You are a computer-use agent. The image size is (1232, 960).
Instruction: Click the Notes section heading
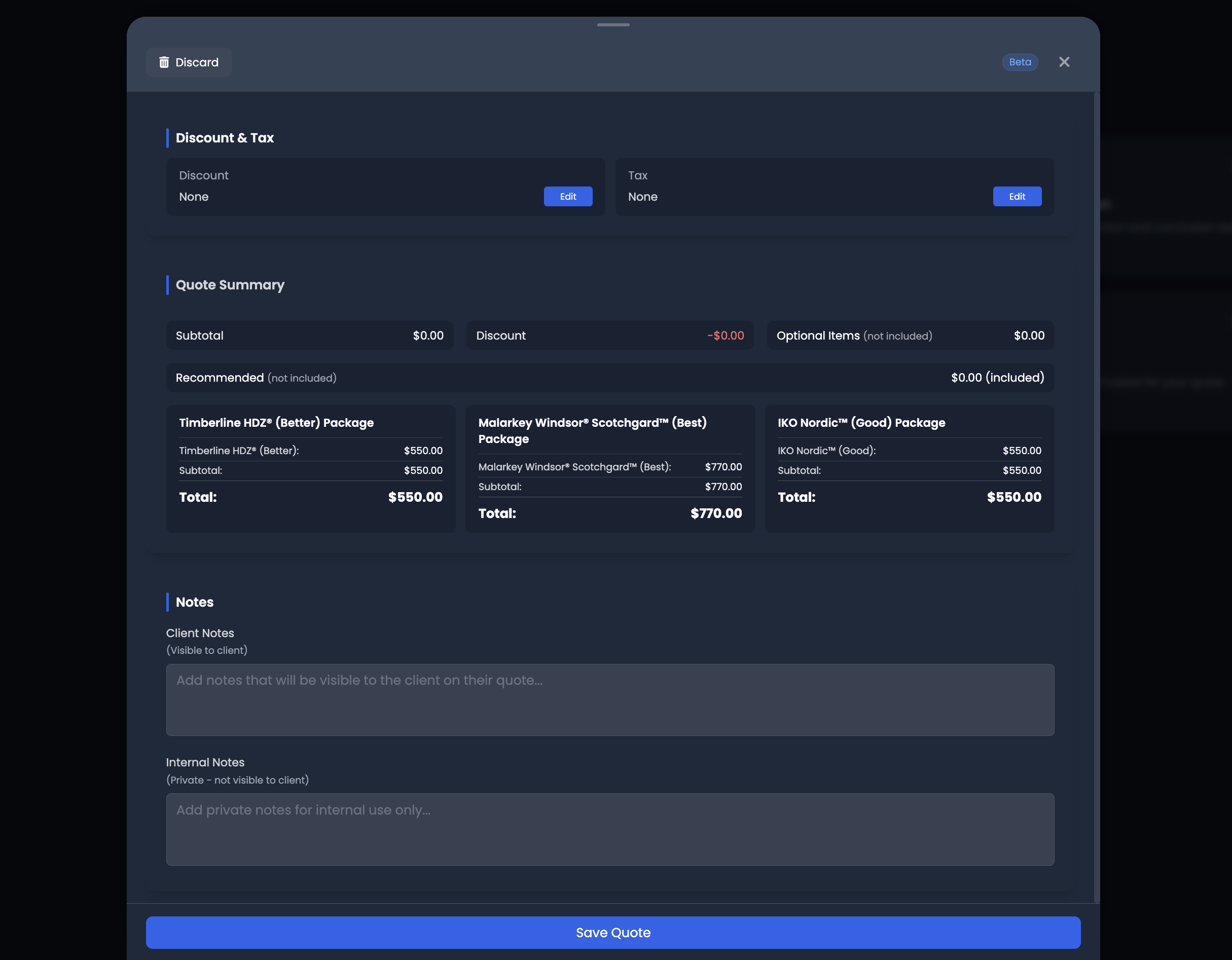195,602
